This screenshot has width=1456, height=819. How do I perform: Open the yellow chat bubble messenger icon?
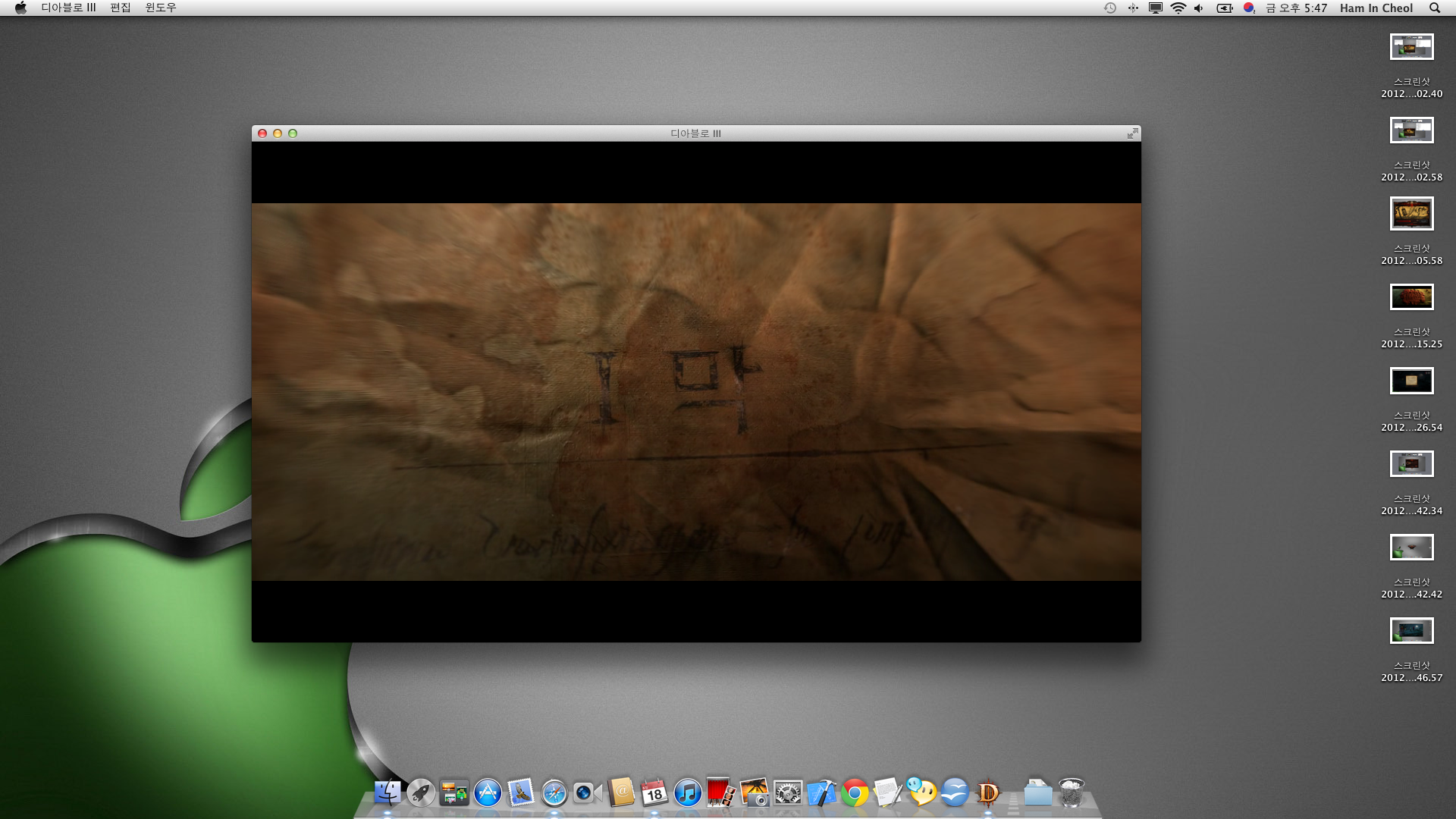tap(921, 793)
